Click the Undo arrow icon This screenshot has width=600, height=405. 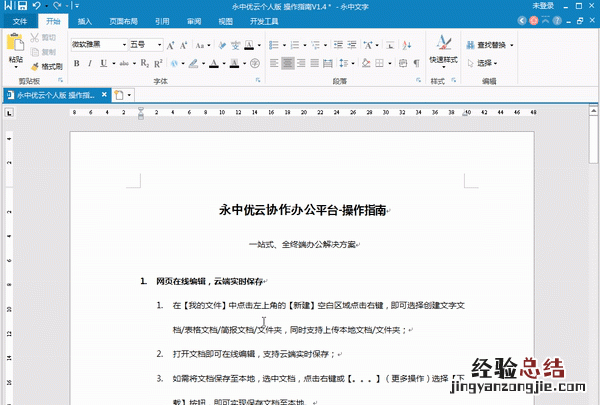click(37, 6)
